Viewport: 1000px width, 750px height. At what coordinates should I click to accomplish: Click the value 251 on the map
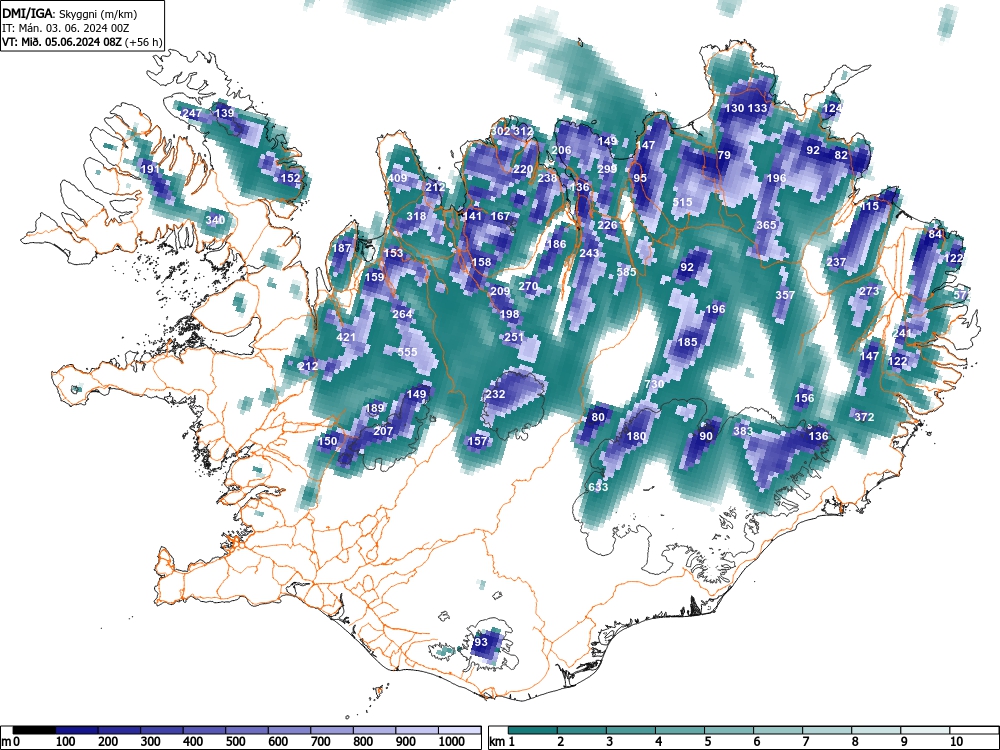click(514, 337)
